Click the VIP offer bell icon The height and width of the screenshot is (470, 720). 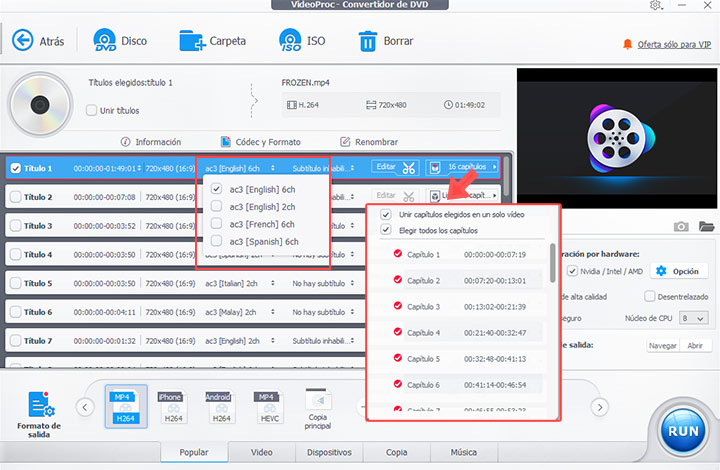(627, 44)
